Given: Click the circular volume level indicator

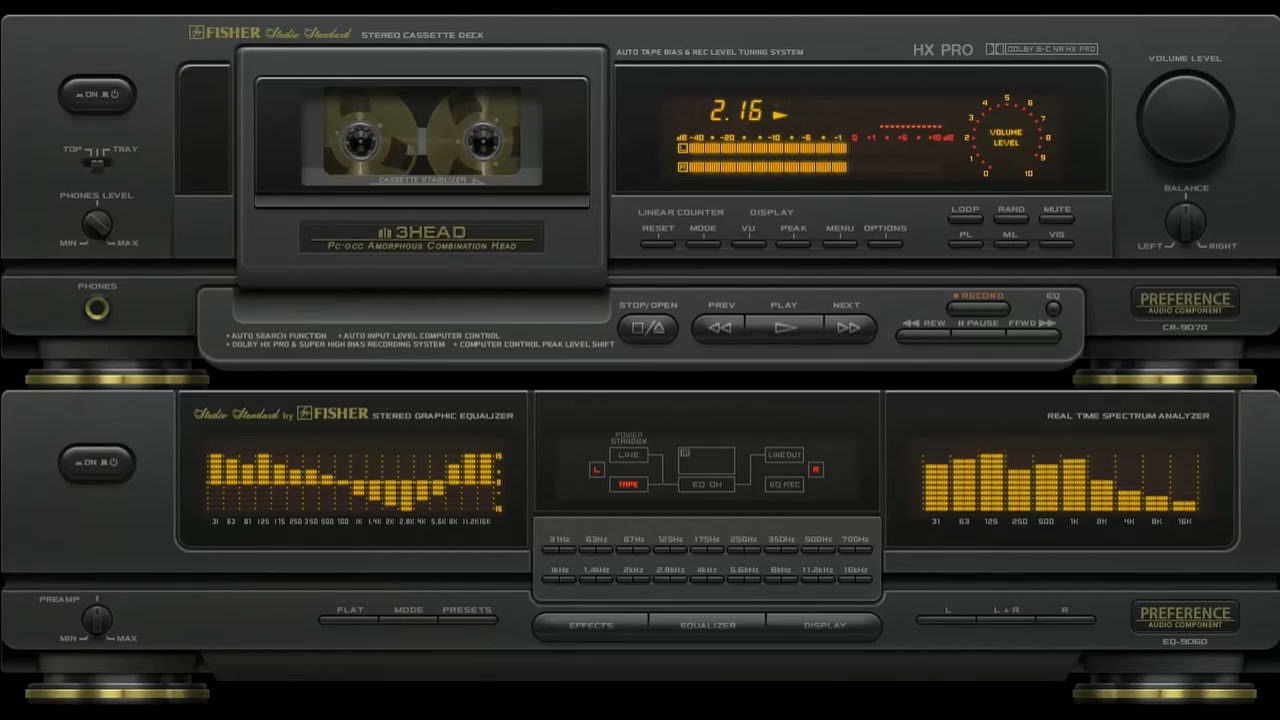Looking at the screenshot, I should point(1005,137).
